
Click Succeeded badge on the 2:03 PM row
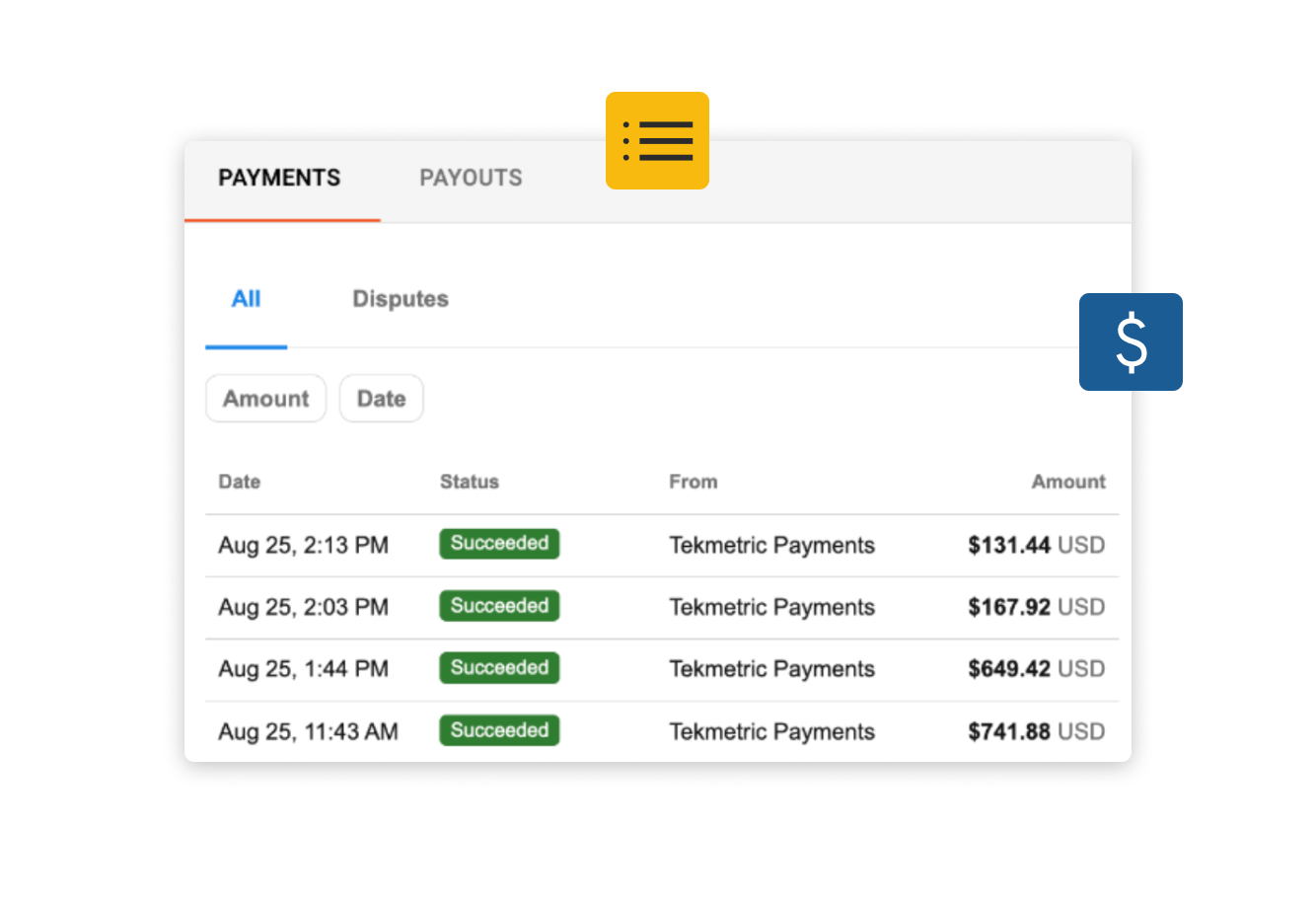(x=499, y=606)
